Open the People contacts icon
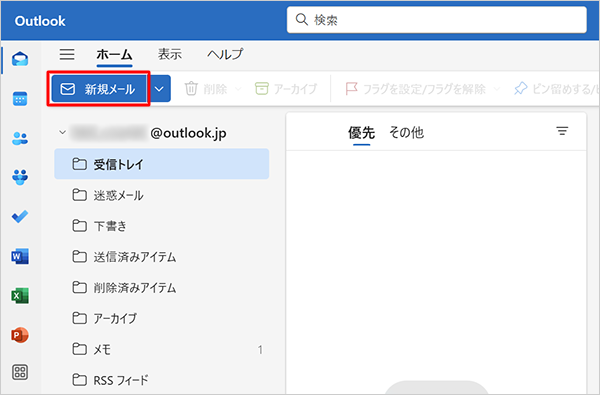 tap(20, 138)
